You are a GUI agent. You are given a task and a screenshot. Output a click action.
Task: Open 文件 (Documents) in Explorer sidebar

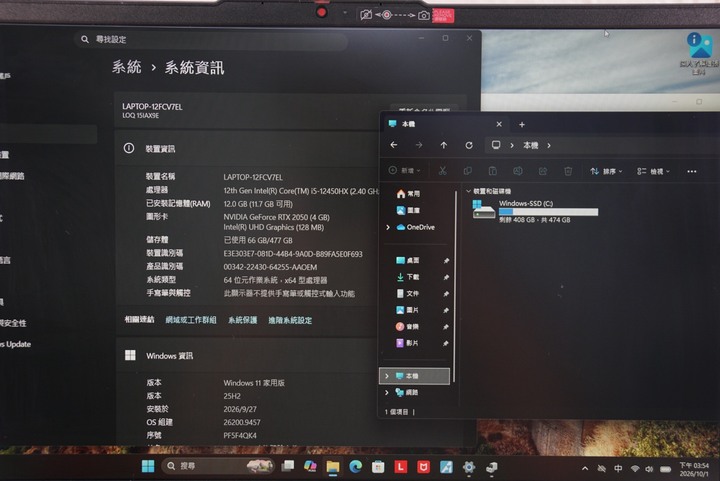408,293
